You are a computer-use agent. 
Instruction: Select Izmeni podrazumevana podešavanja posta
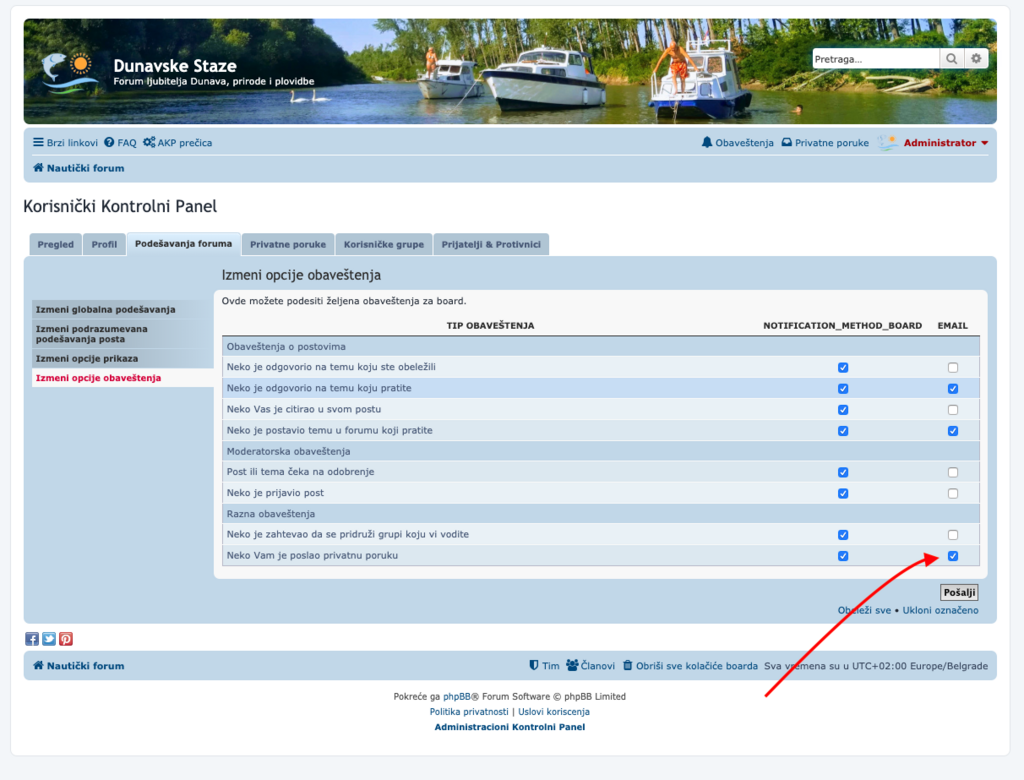pyautogui.click(x=122, y=334)
